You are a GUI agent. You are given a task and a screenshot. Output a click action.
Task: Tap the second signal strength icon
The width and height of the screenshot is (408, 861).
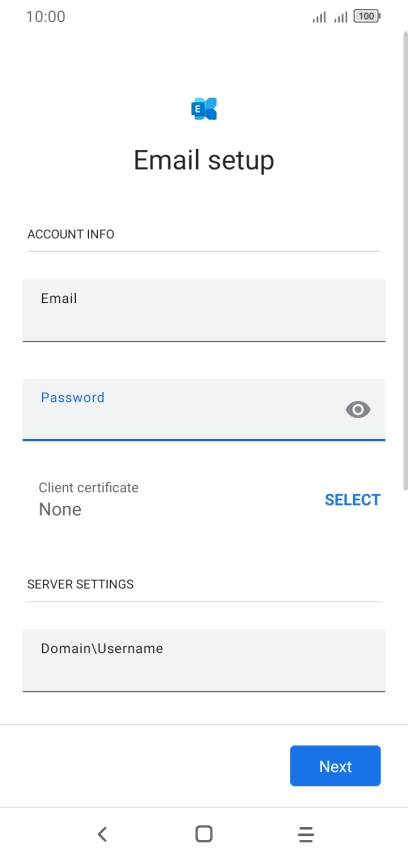pos(341,18)
